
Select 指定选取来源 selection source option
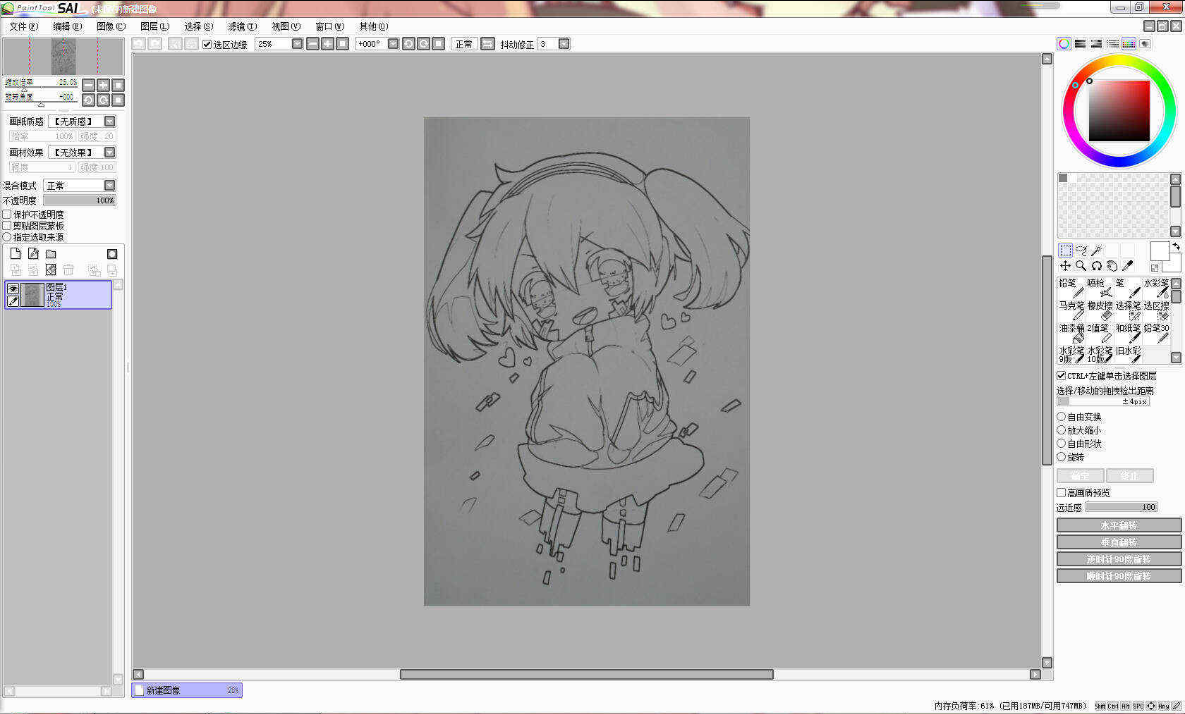click(7, 236)
